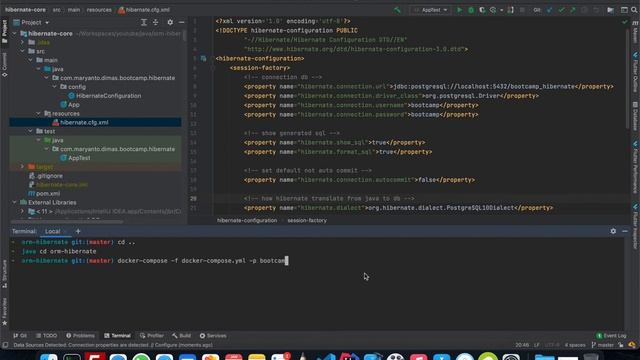Hide the Terminal panel with minus icon
The width and height of the screenshot is (640, 360).
coord(625,231)
